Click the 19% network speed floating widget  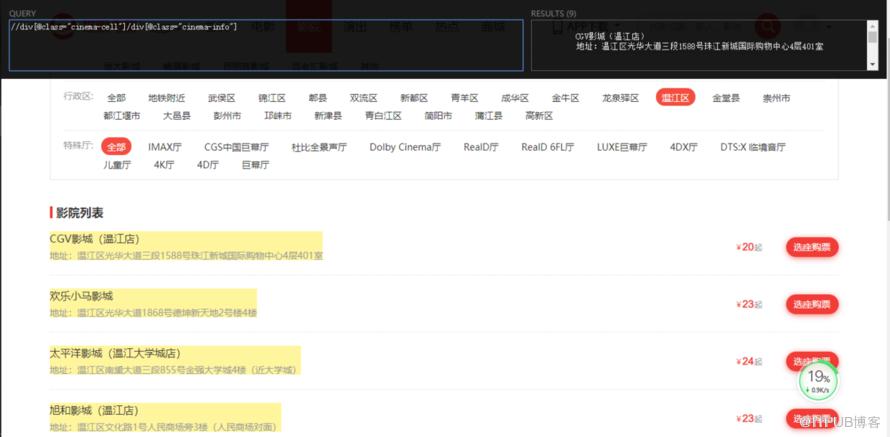pyautogui.click(x=818, y=381)
